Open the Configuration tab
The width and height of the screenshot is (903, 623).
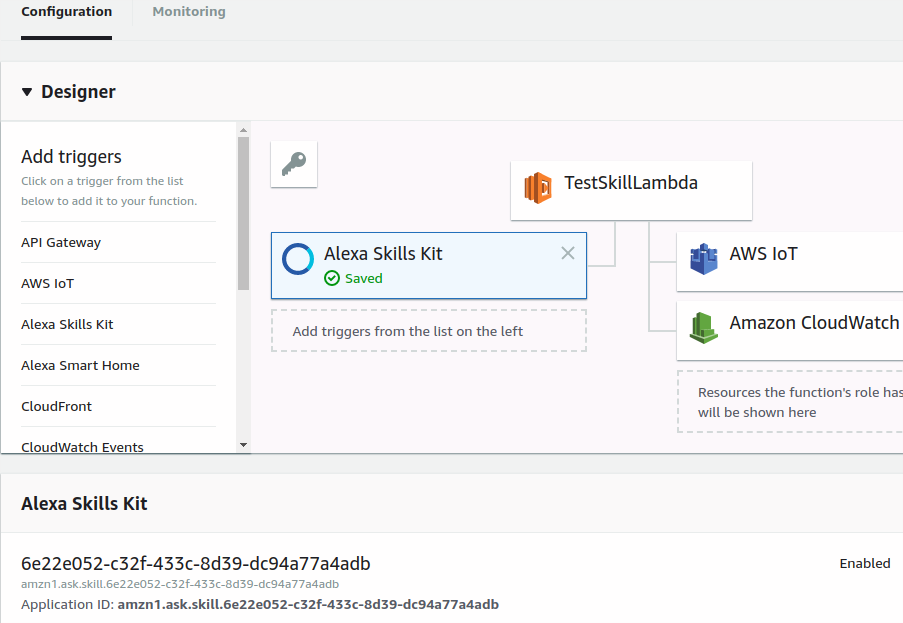66,12
